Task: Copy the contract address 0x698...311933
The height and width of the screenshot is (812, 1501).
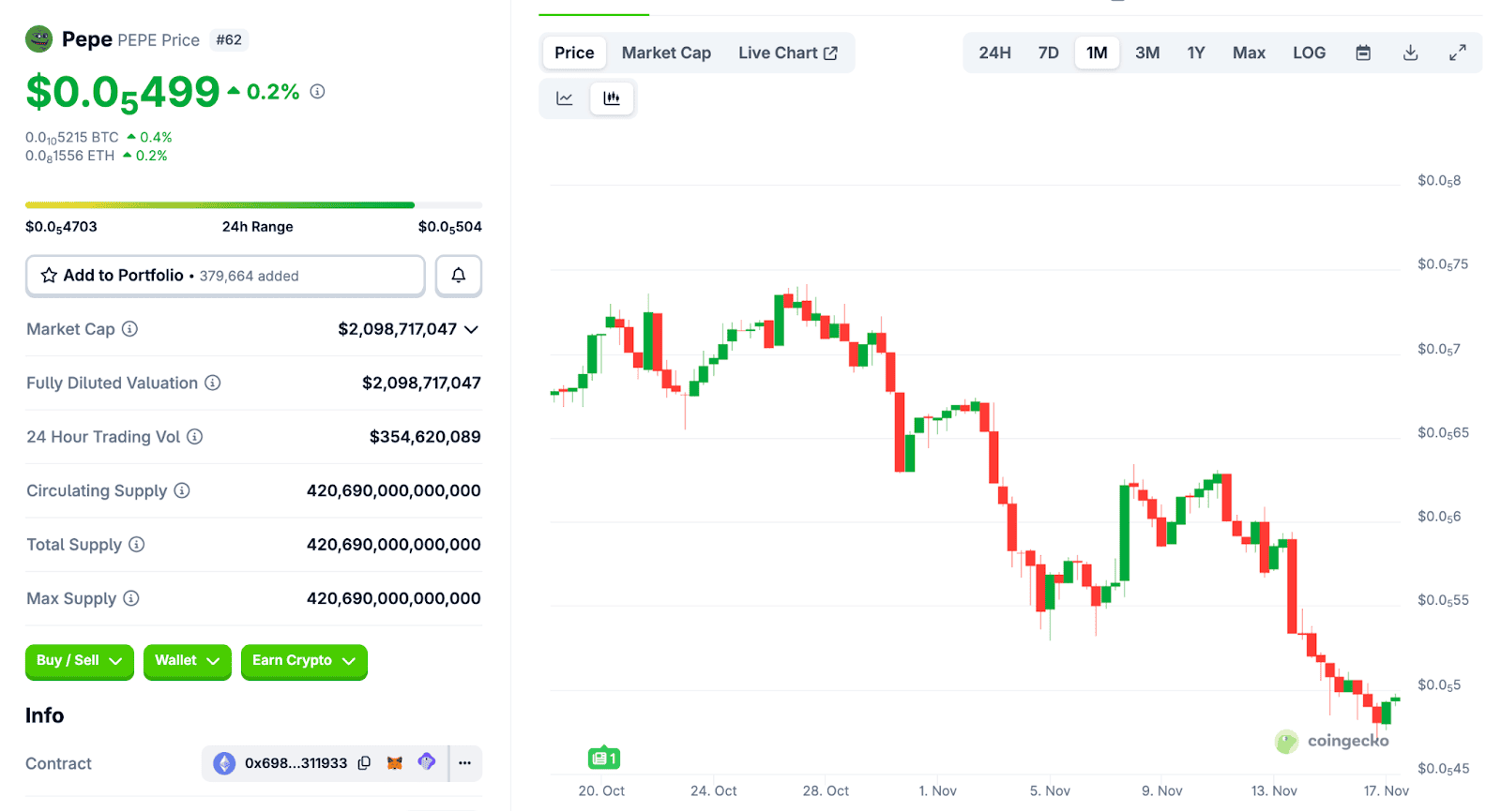Action: pos(365,763)
